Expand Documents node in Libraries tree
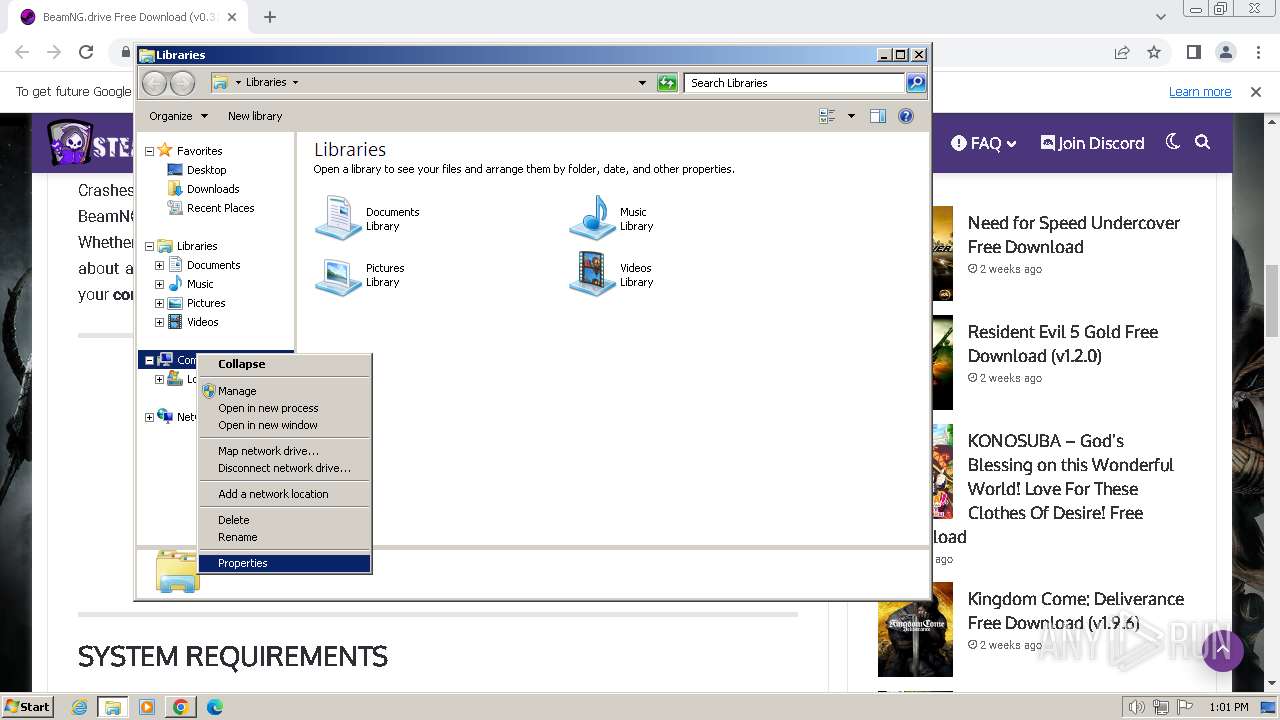The width and height of the screenshot is (1280, 720). click(159, 265)
